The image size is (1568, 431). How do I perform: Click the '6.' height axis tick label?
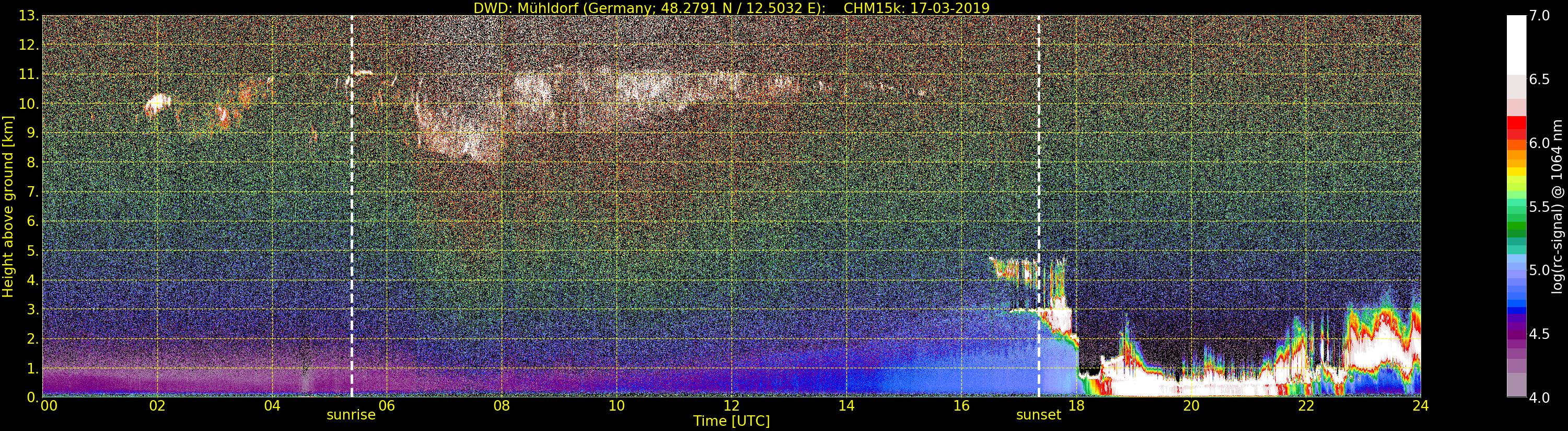33,221
